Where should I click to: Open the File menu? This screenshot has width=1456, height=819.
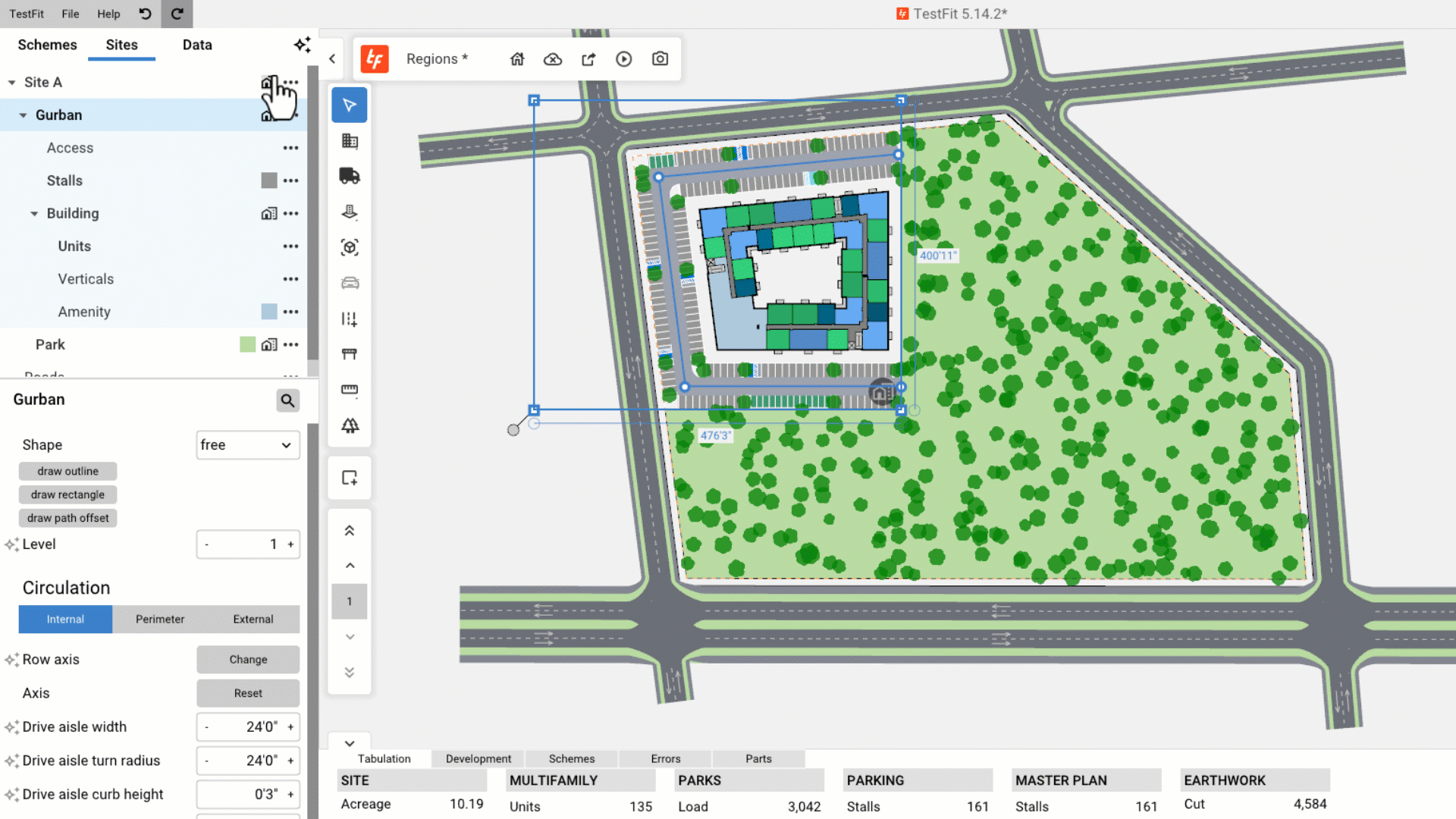[70, 14]
